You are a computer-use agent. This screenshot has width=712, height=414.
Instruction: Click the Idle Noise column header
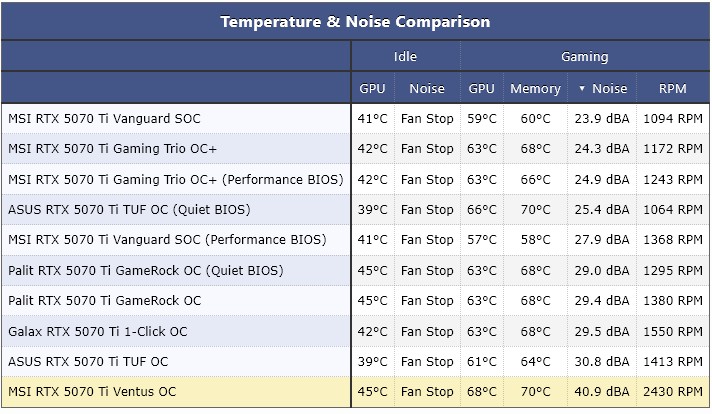[427, 88]
